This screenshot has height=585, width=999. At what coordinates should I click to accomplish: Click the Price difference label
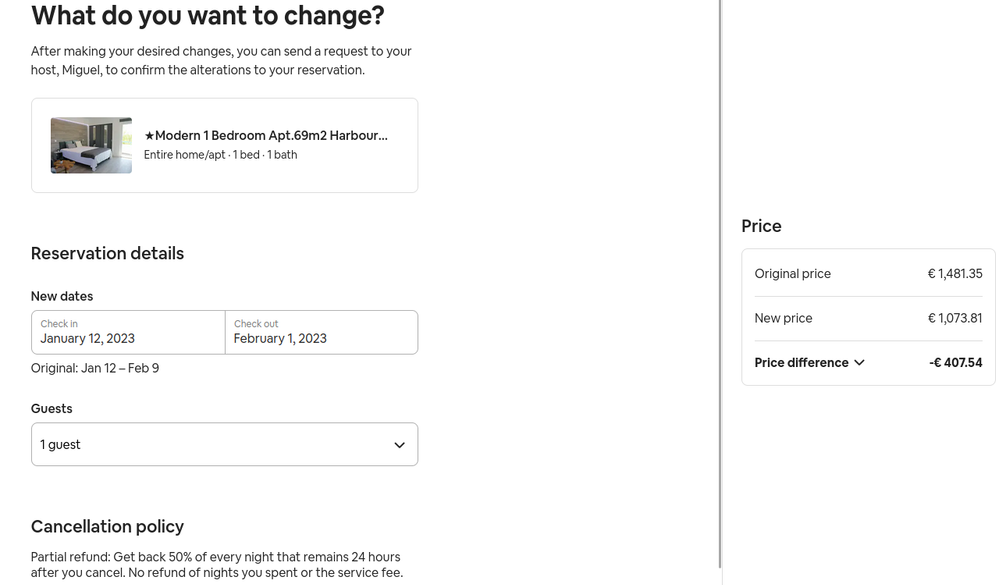pyautogui.click(x=801, y=363)
